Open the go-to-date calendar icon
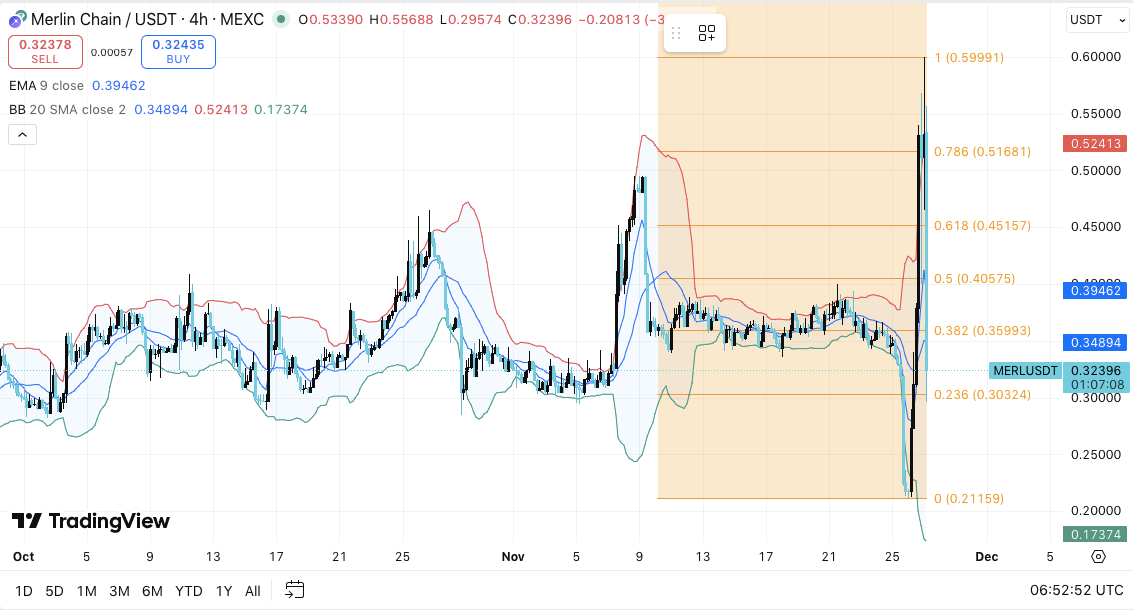 click(x=295, y=590)
